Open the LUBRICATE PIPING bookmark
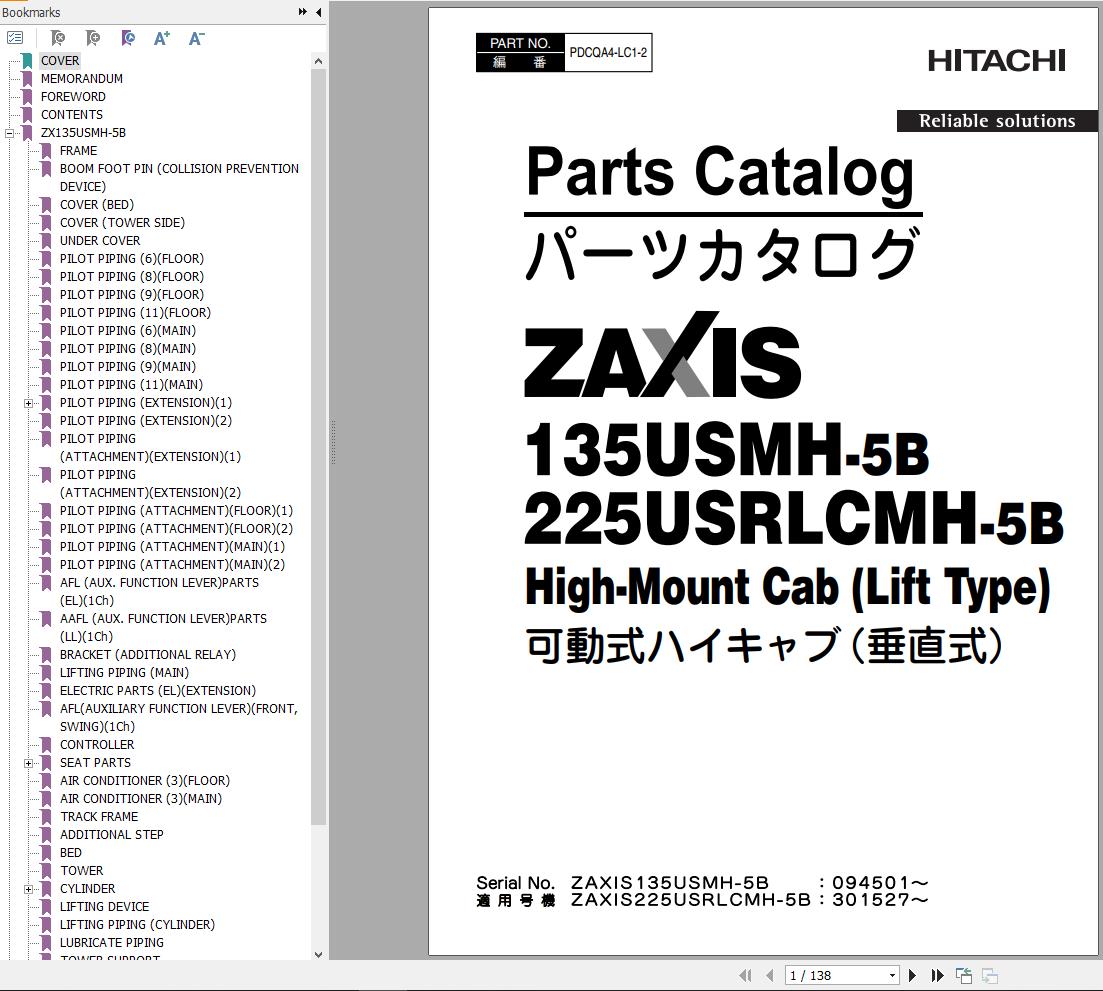Viewport: 1103px width, 991px height. point(112,942)
